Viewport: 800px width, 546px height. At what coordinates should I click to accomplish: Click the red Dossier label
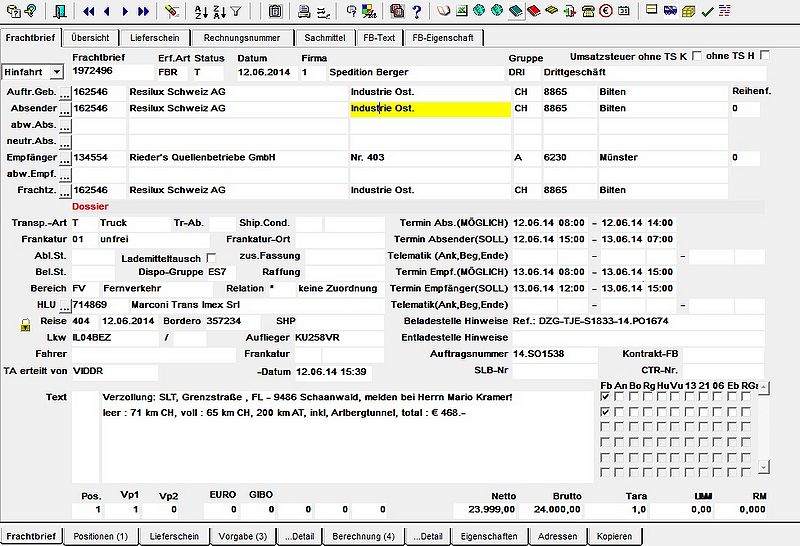click(x=90, y=207)
